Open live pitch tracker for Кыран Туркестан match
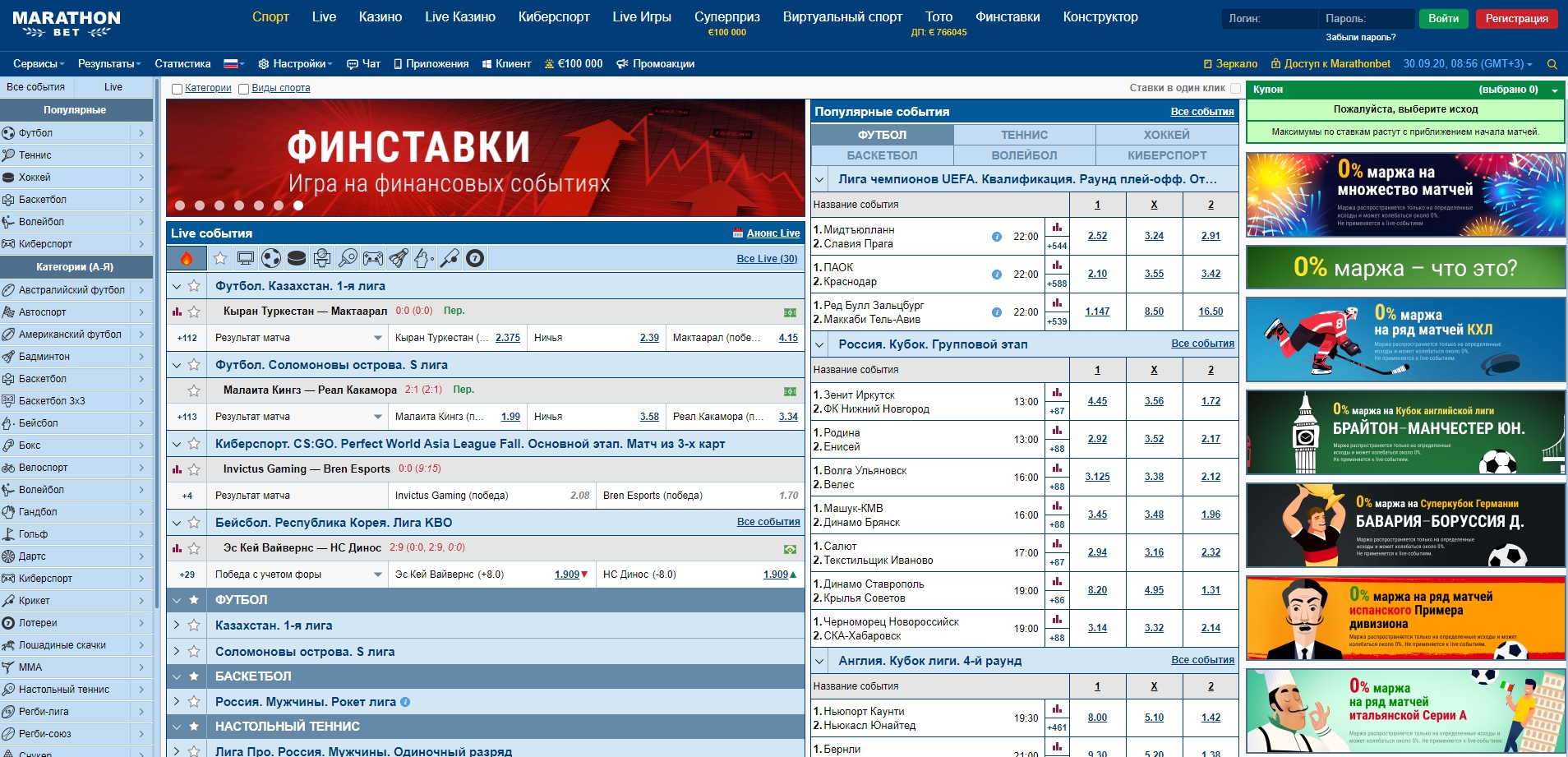This screenshot has width=1568, height=757. pyautogui.click(x=790, y=312)
